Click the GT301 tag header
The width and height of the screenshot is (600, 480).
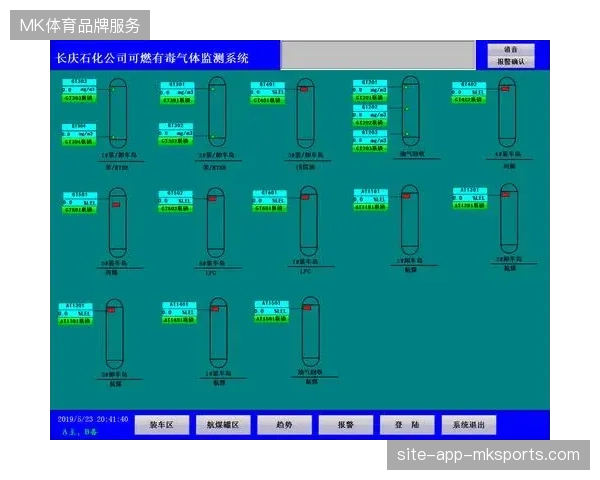click(x=177, y=85)
